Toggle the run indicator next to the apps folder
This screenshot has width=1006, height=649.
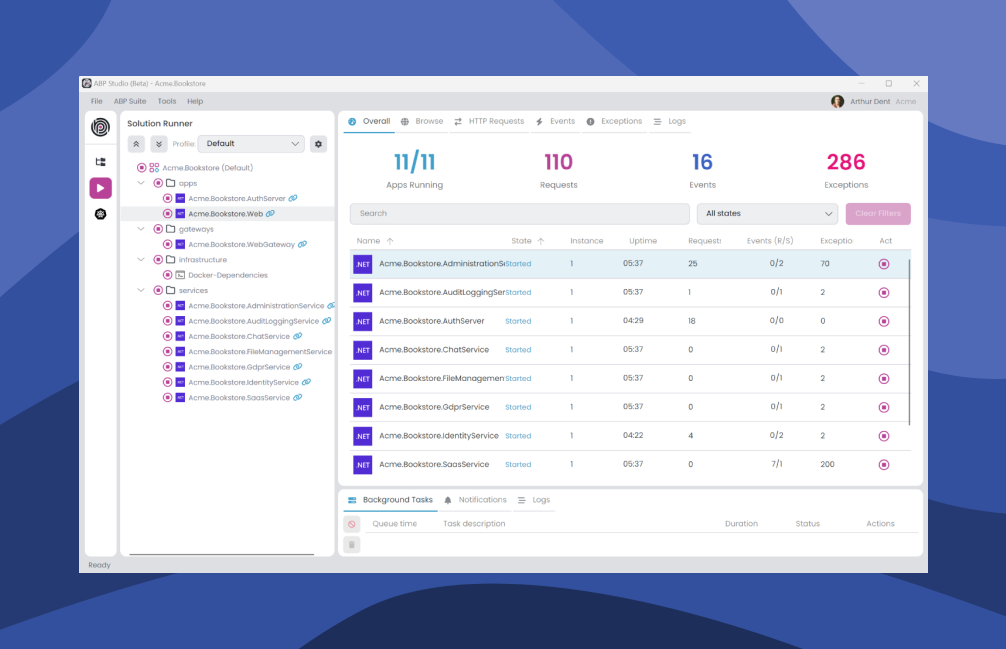tap(157, 183)
